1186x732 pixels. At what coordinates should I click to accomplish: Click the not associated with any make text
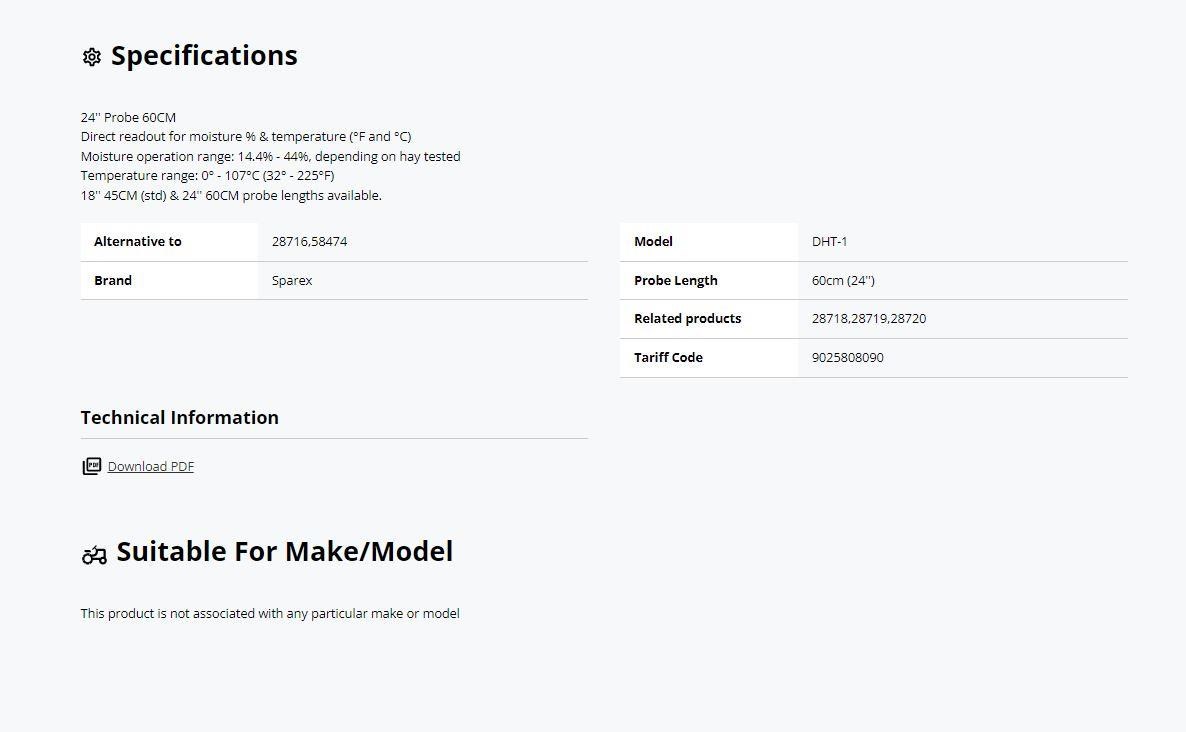tap(270, 613)
